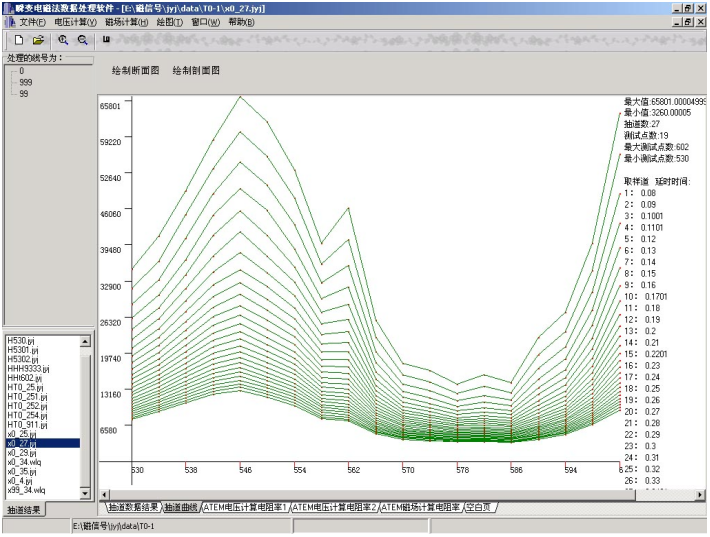Click the small black toolbar icon after zoom

(105, 40)
